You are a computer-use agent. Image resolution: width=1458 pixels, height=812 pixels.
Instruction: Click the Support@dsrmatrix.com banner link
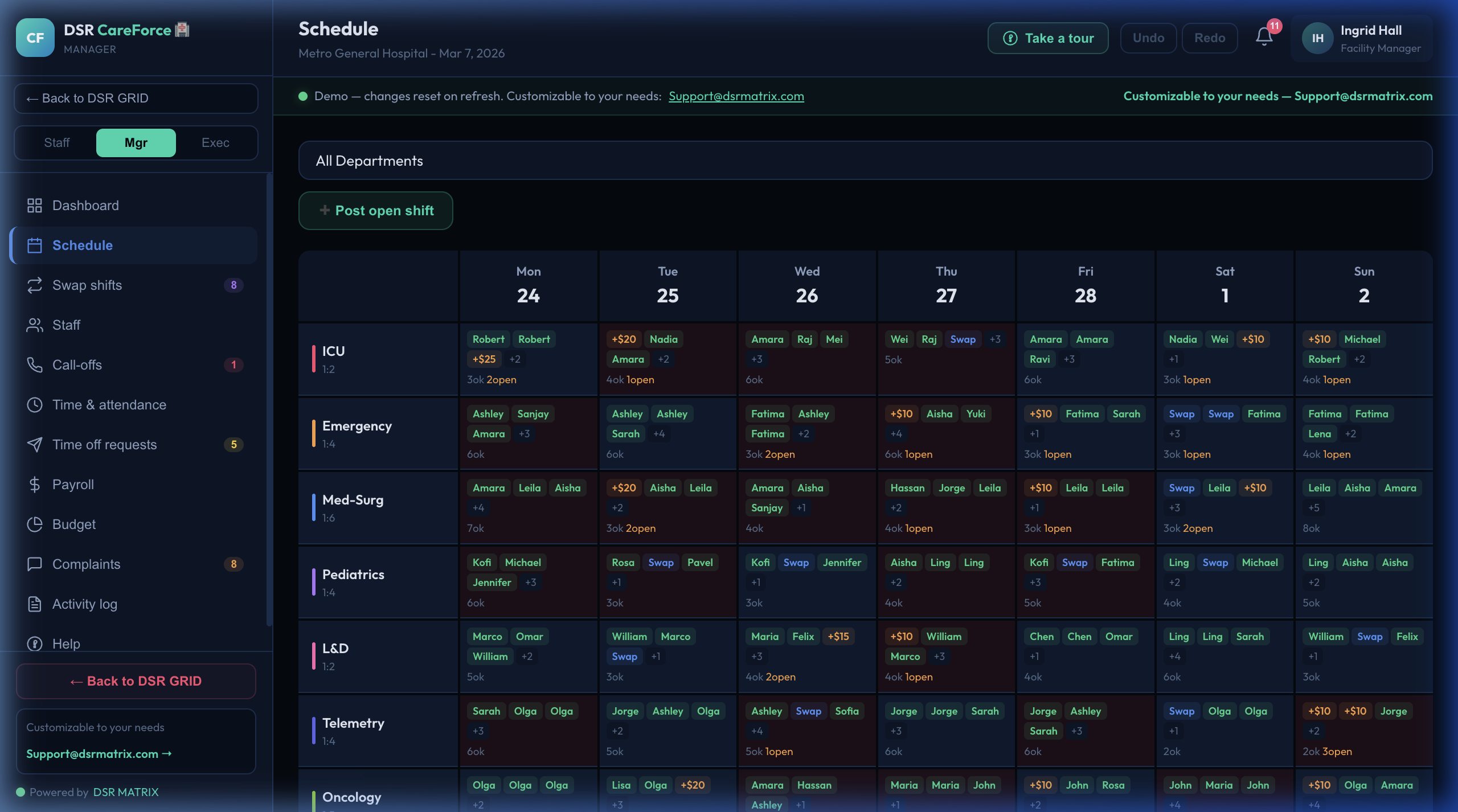(736, 96)
